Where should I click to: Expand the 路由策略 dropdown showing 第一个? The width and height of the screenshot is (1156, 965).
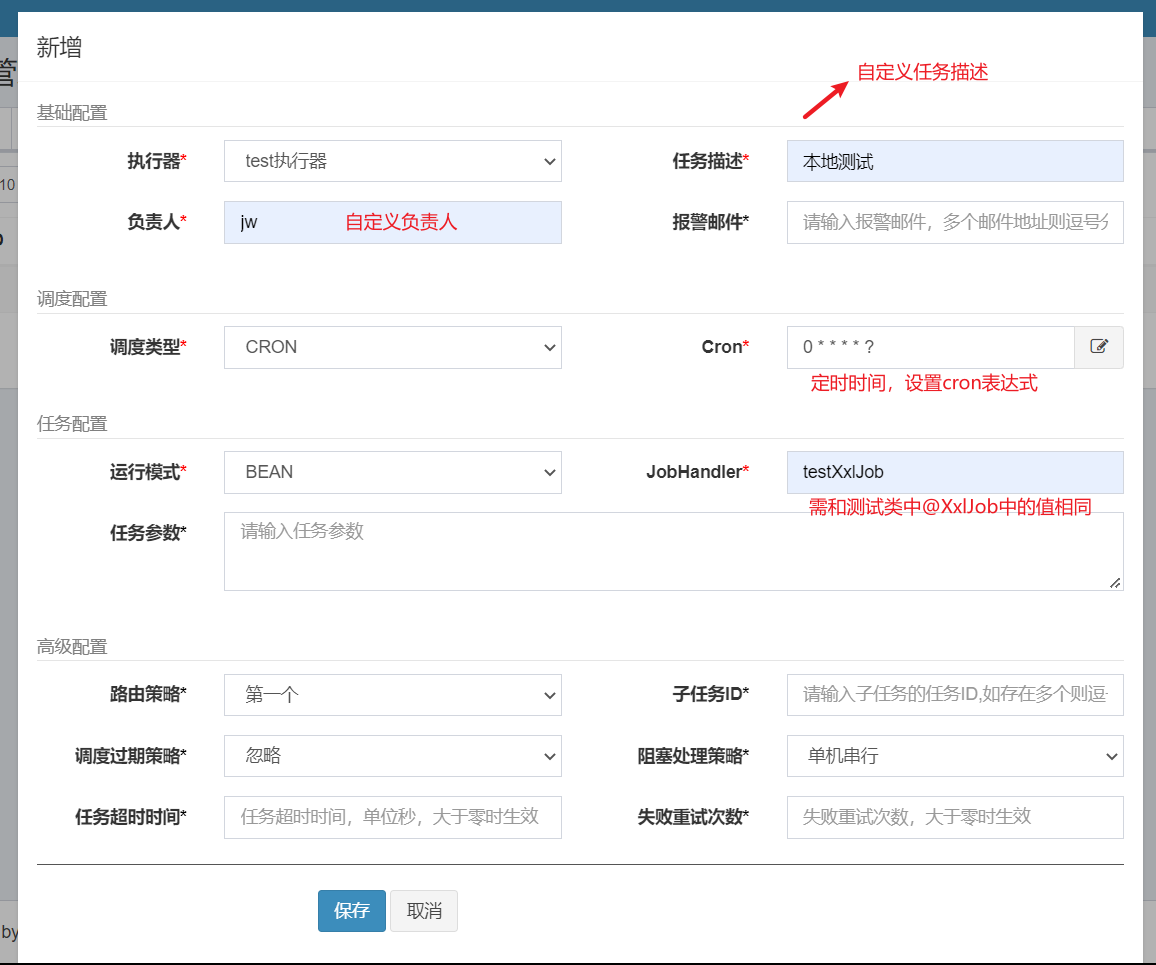392,694
